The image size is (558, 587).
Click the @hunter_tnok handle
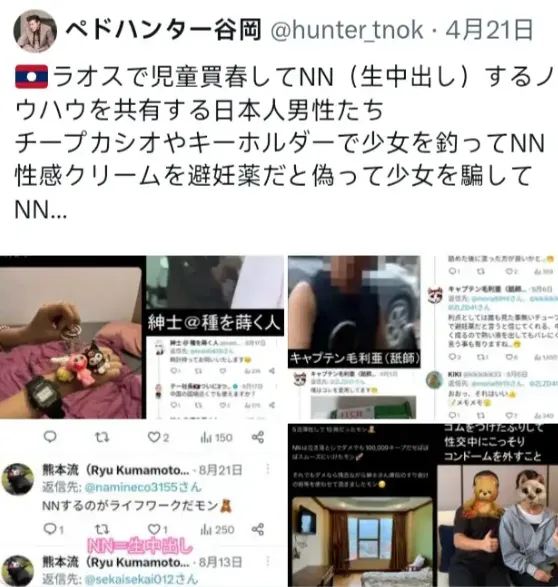pyautogui.click(x=347, y=30)
